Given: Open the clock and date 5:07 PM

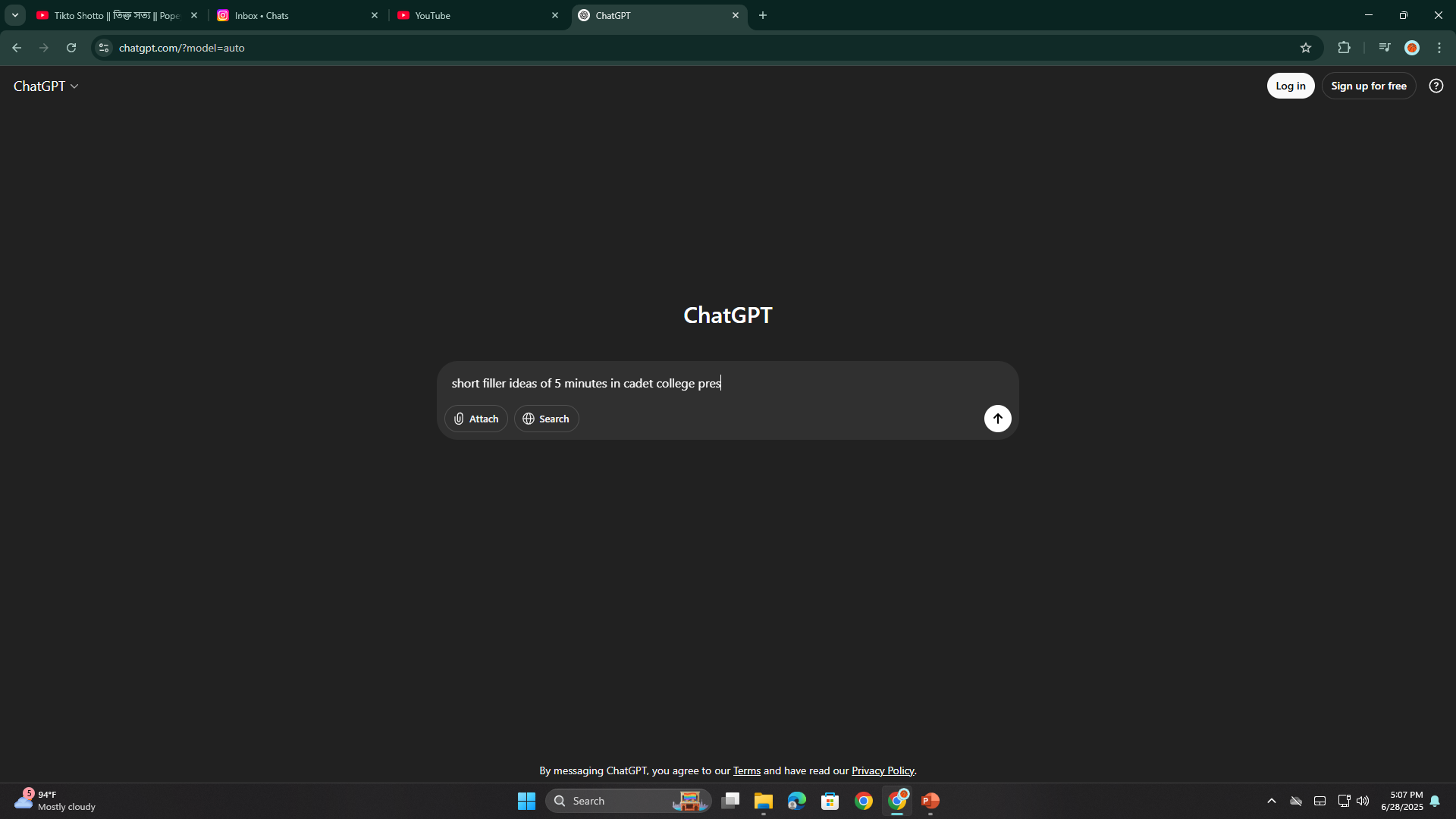Looking at the screenshot, I should (1402, 801).
